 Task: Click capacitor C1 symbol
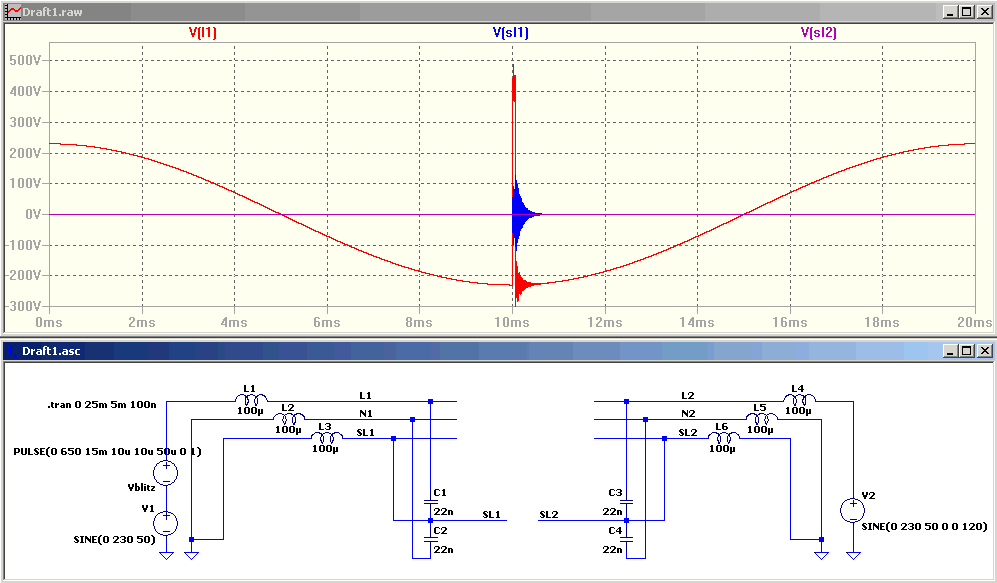coord(430,502)
